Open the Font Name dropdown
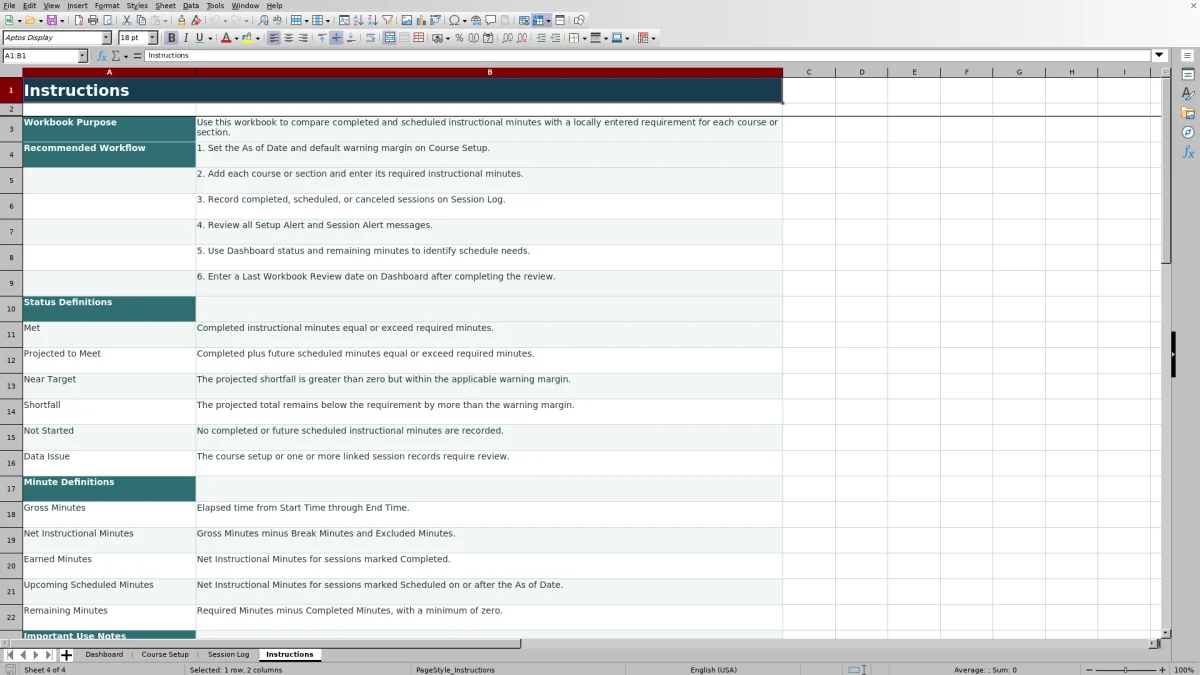Image resolution: width=1200 pixels, height=675 pixels. pyautogui.click(x=106, y=38)
